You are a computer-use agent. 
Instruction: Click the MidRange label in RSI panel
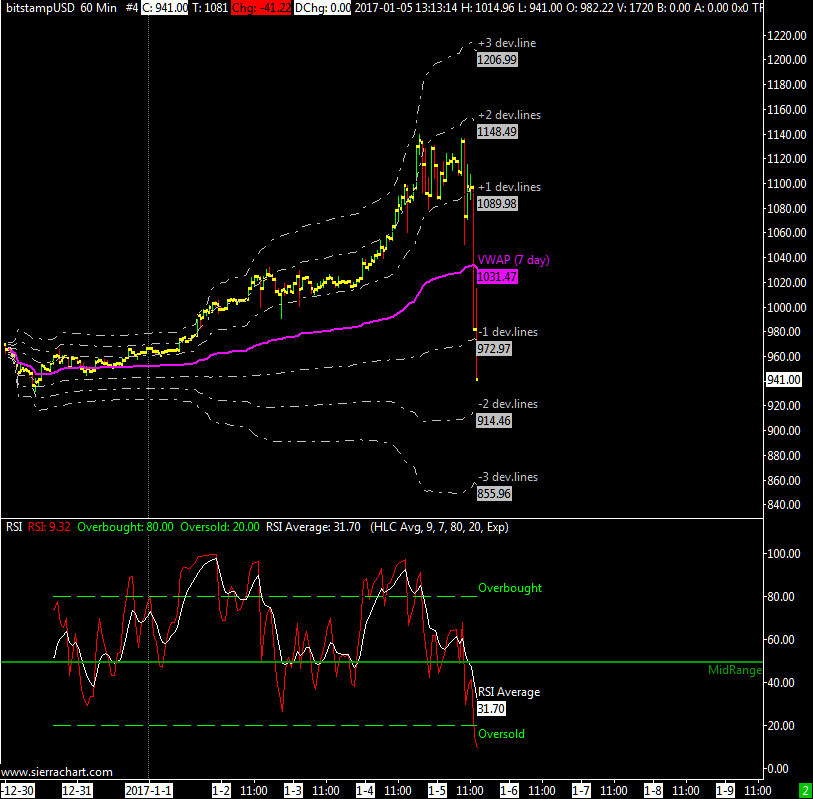[734, 670]
